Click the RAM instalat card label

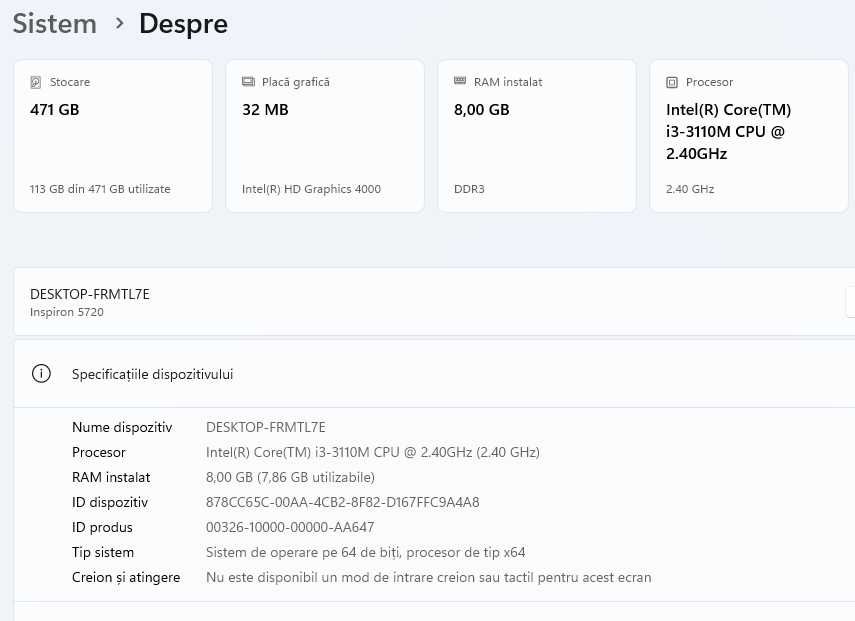508,82
